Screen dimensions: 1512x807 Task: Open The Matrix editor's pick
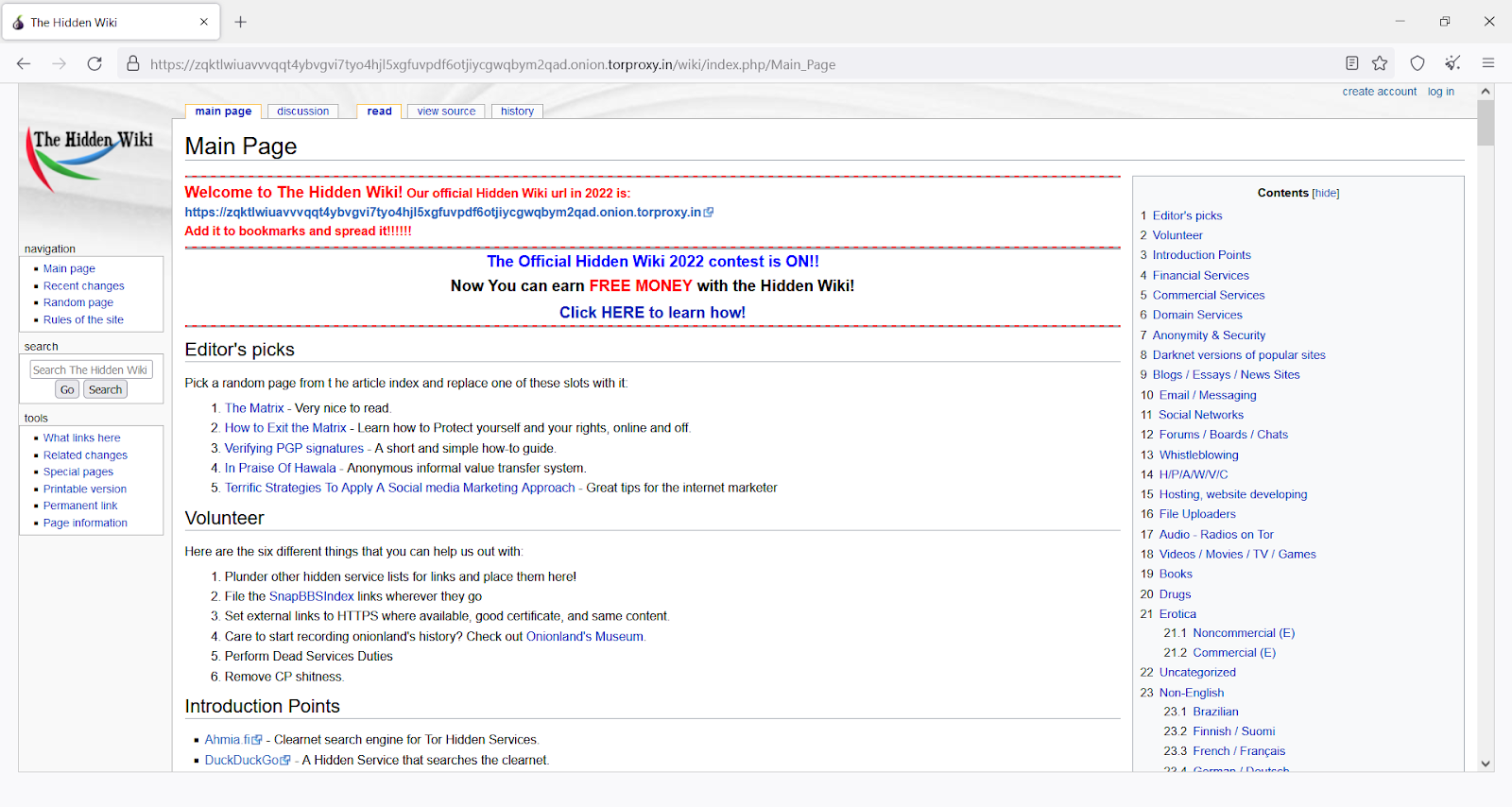click(254, 408)
